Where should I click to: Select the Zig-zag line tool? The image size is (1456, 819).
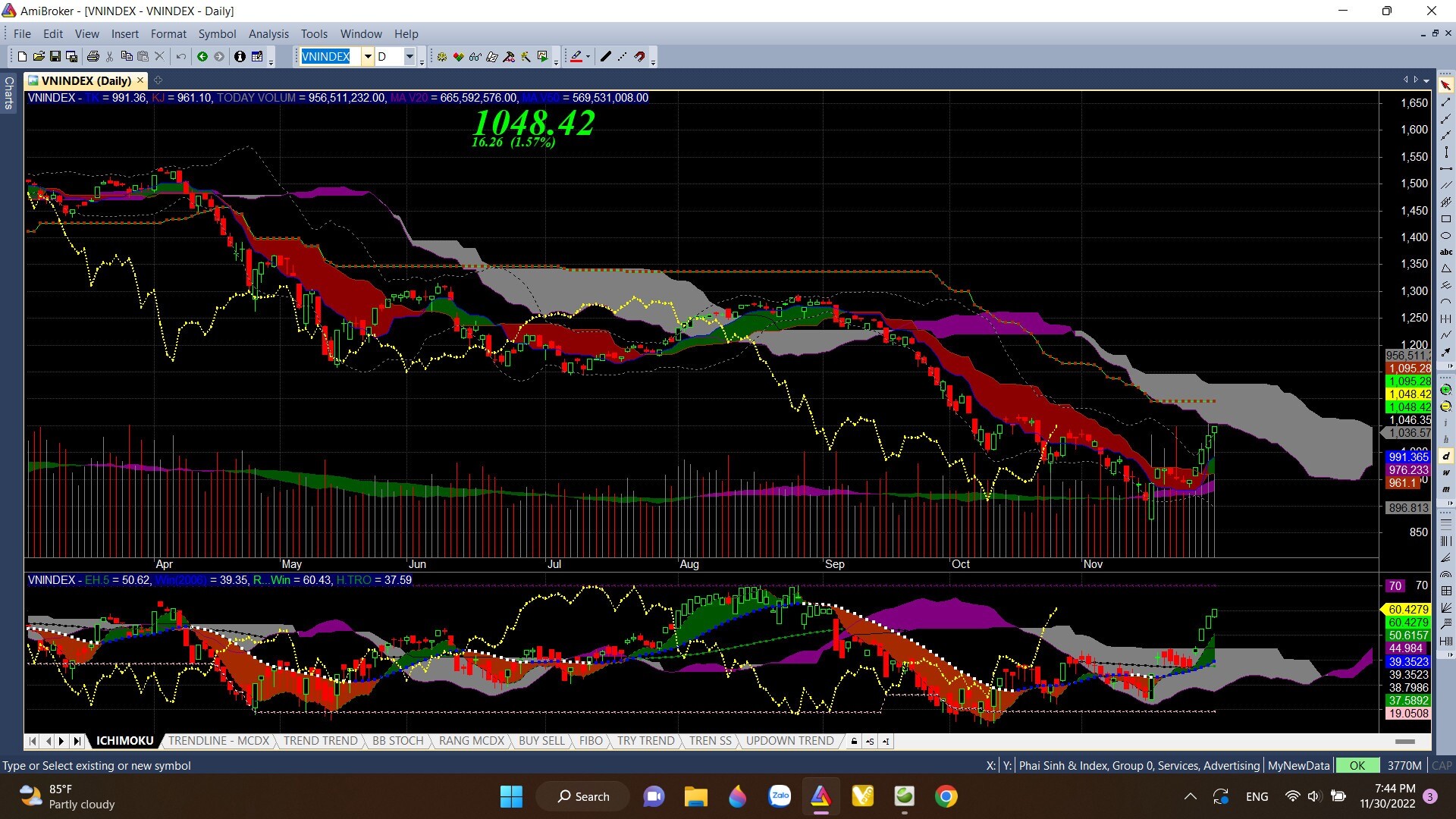click(1446, 335)
